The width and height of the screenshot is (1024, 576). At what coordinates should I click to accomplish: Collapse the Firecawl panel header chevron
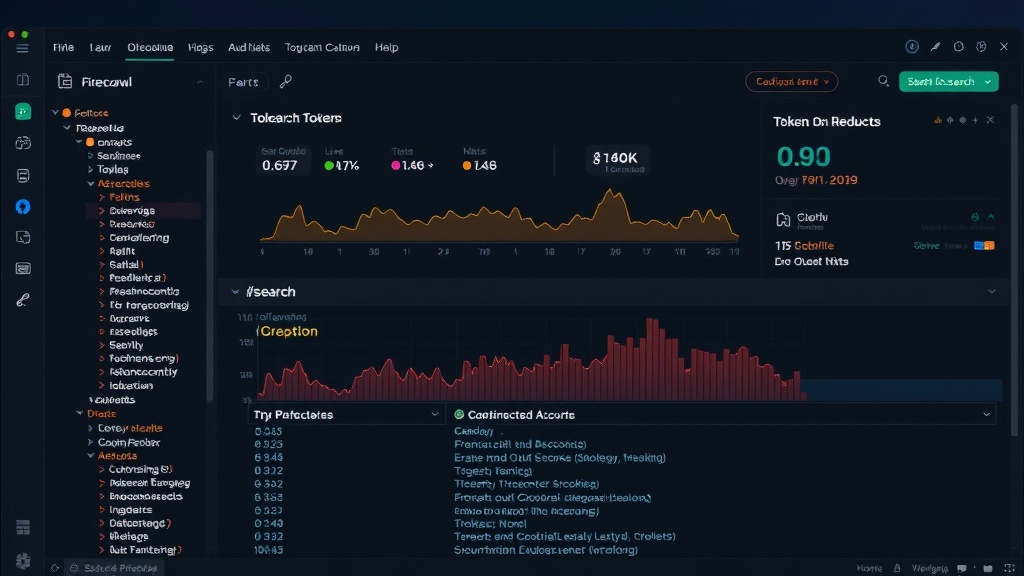coord(200,82)
